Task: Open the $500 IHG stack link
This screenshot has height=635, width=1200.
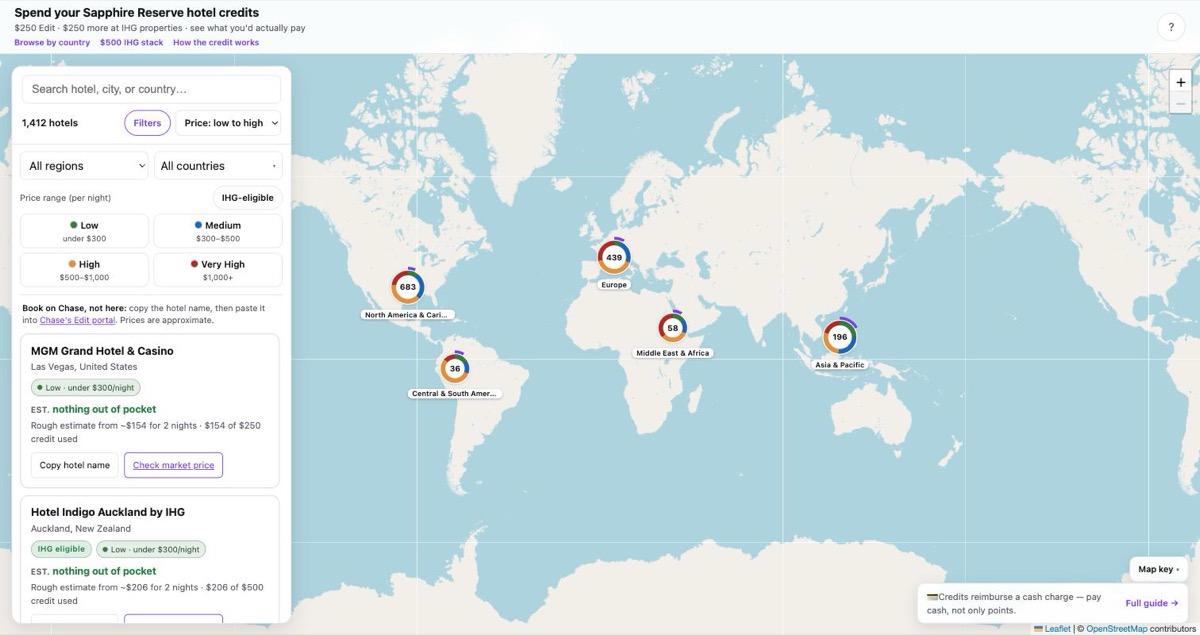Action: (131, 43)
